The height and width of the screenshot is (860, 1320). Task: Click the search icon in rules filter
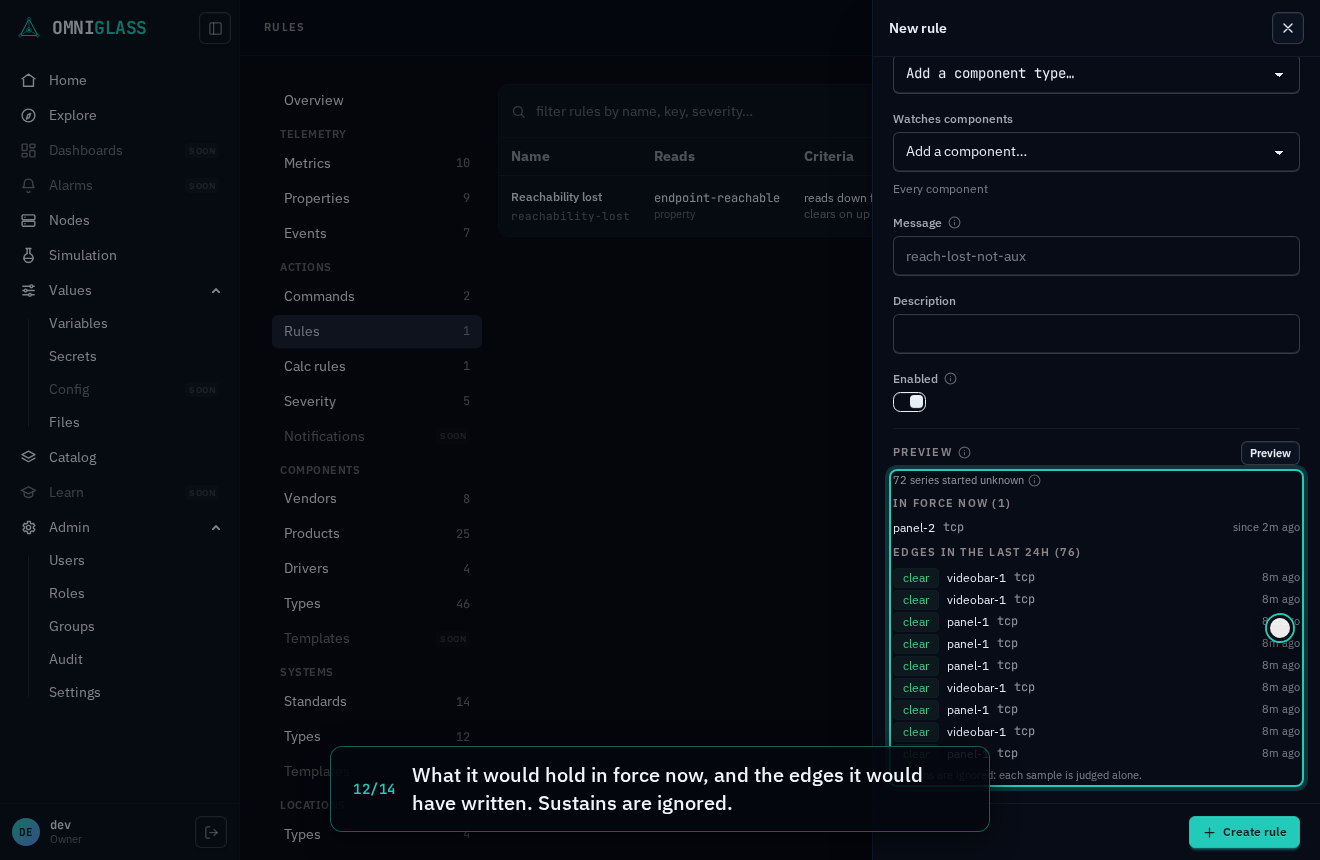519,111
